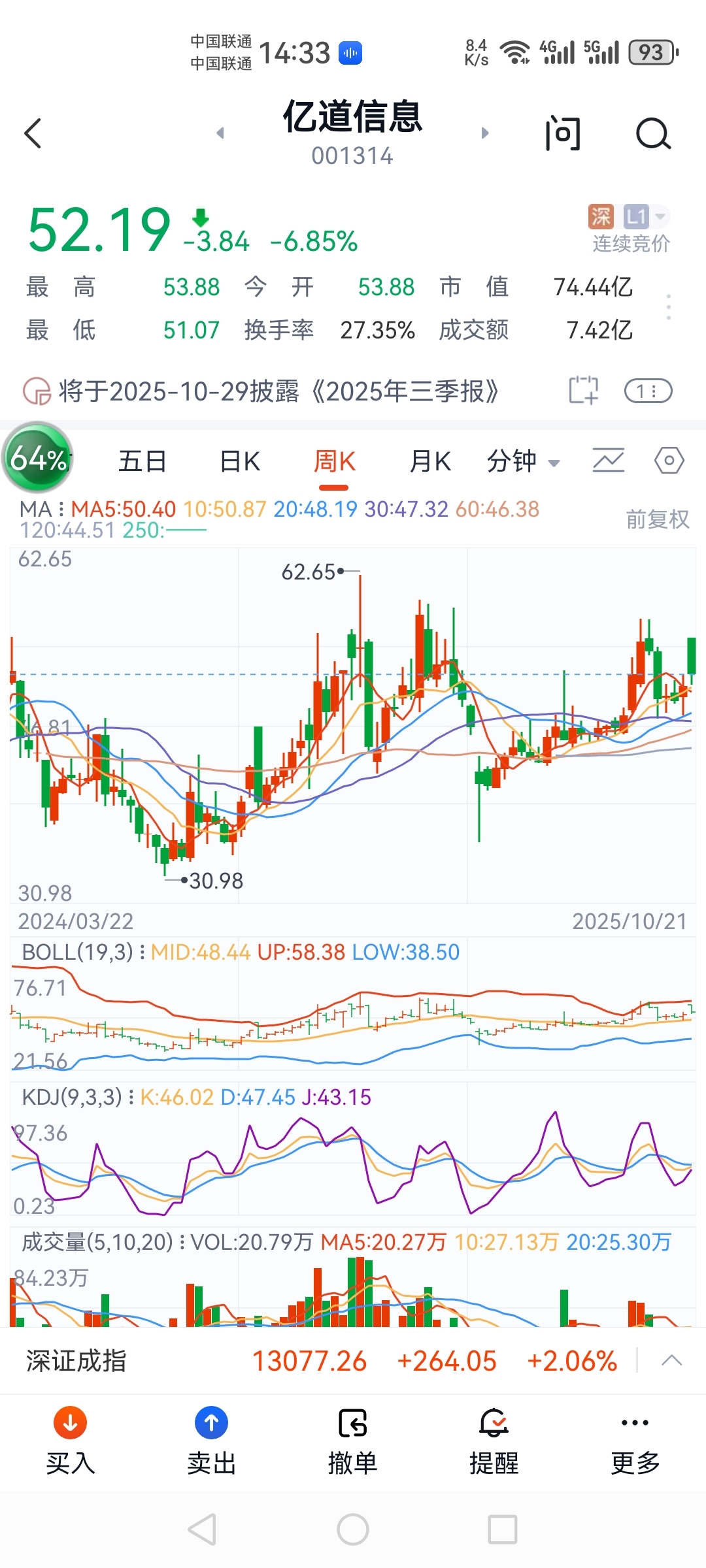Open more quote details three-dot menu
Image resolution: width=706 pixels, height=1568 pixels.
[x=668, y=307]
